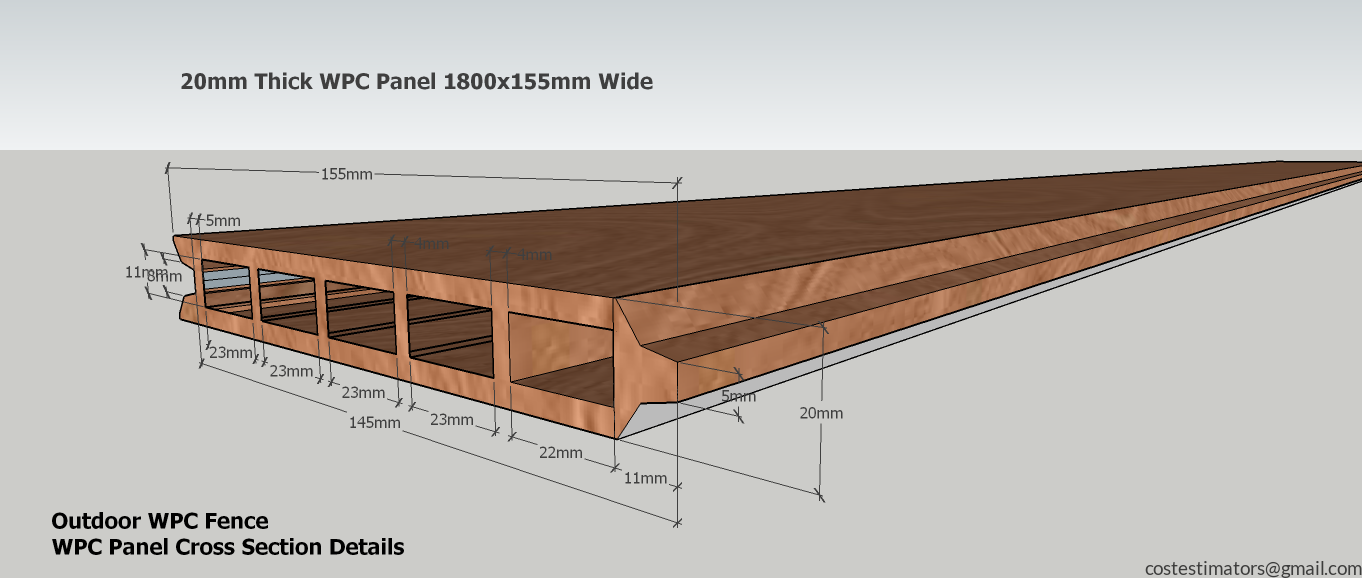Click the '23mm' label directly left of '22mm'
The width and height of the screenshot is (1362, 578).
coord(452,420)
